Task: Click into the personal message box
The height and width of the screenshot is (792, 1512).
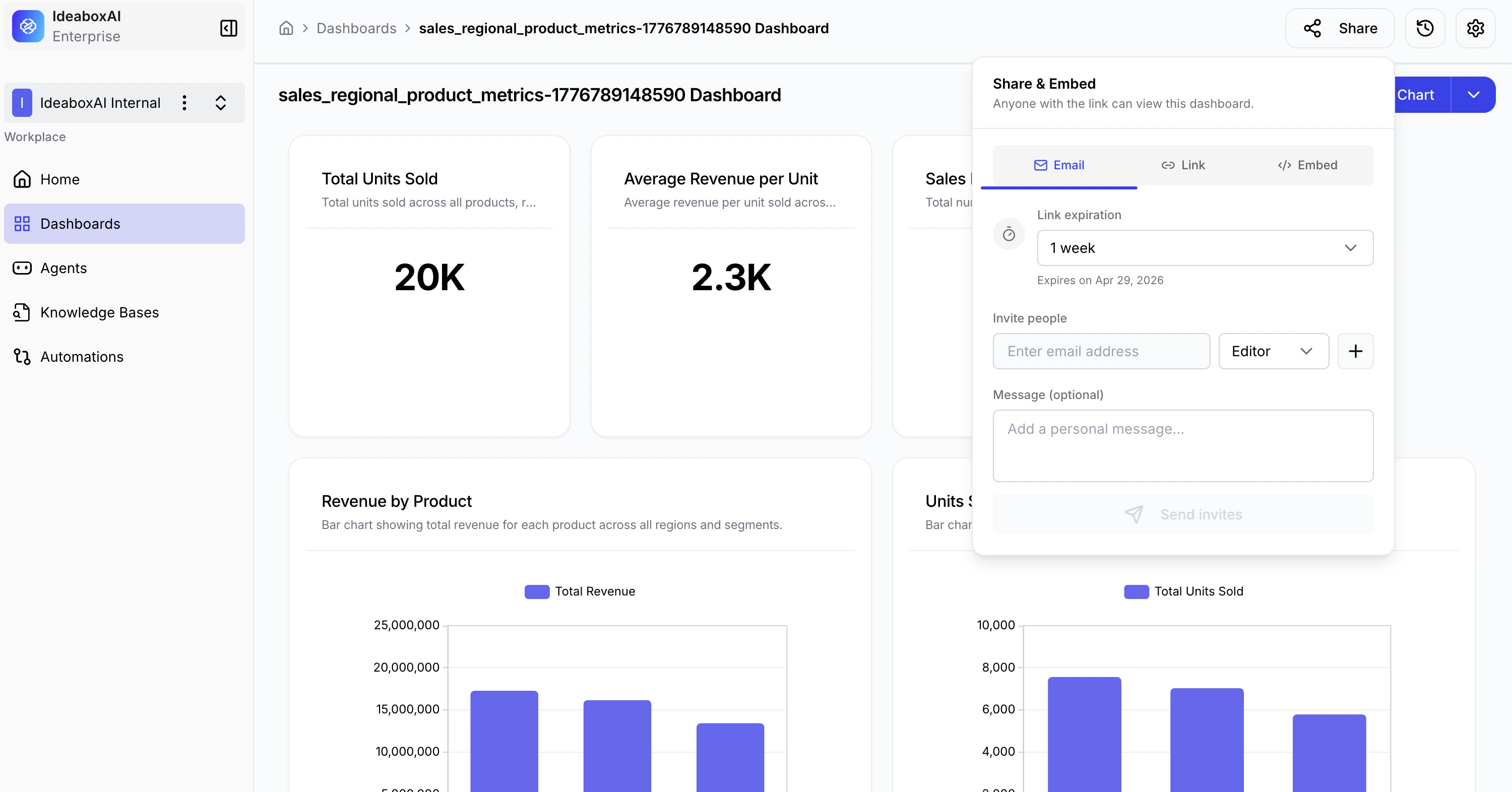Action: pos(1183,446)
